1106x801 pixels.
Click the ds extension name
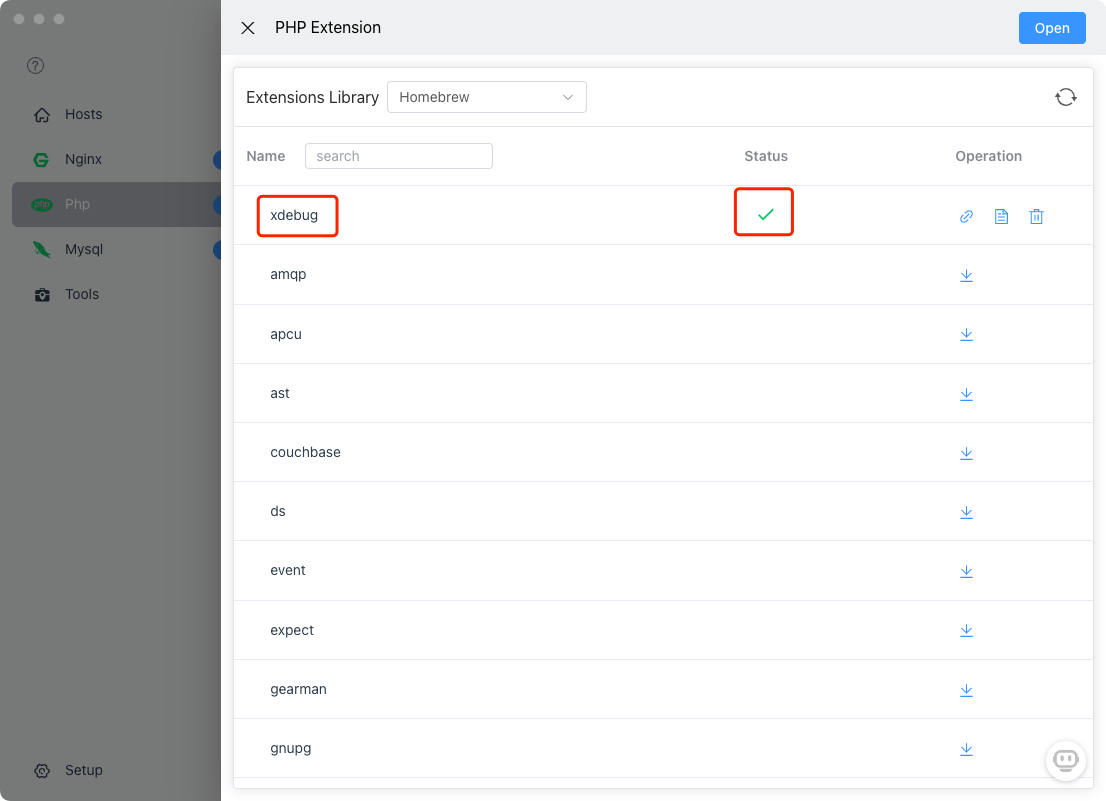coord(278,511)
